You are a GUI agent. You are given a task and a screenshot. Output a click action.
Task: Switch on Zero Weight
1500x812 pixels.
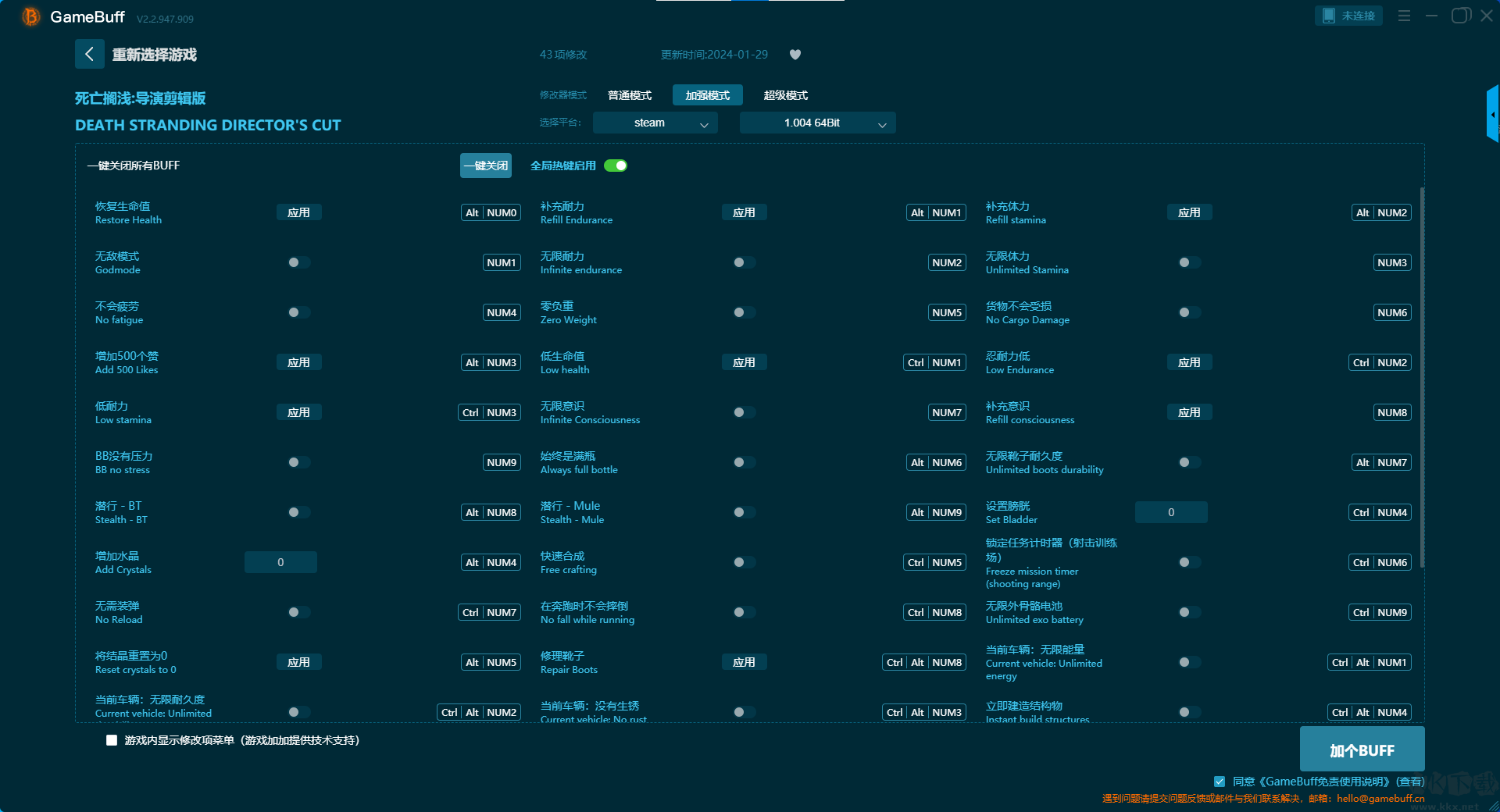(744, 312)
